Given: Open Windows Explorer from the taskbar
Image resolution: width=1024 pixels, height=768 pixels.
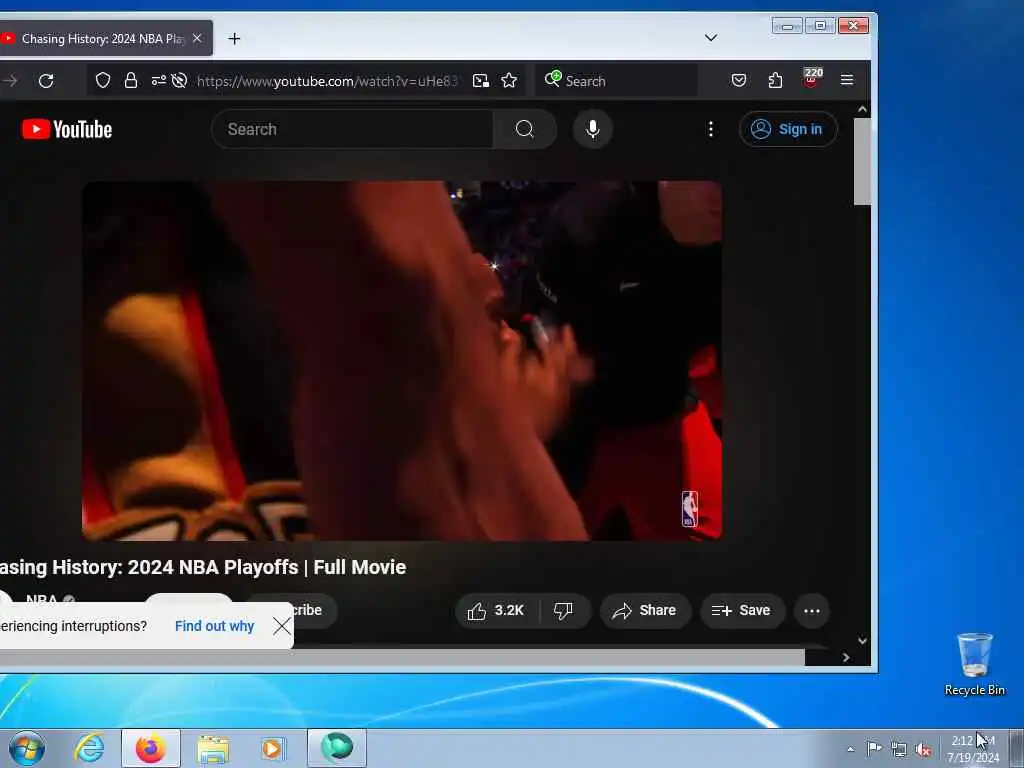Looking at the screenshot, I should click(x=213, y=749).
